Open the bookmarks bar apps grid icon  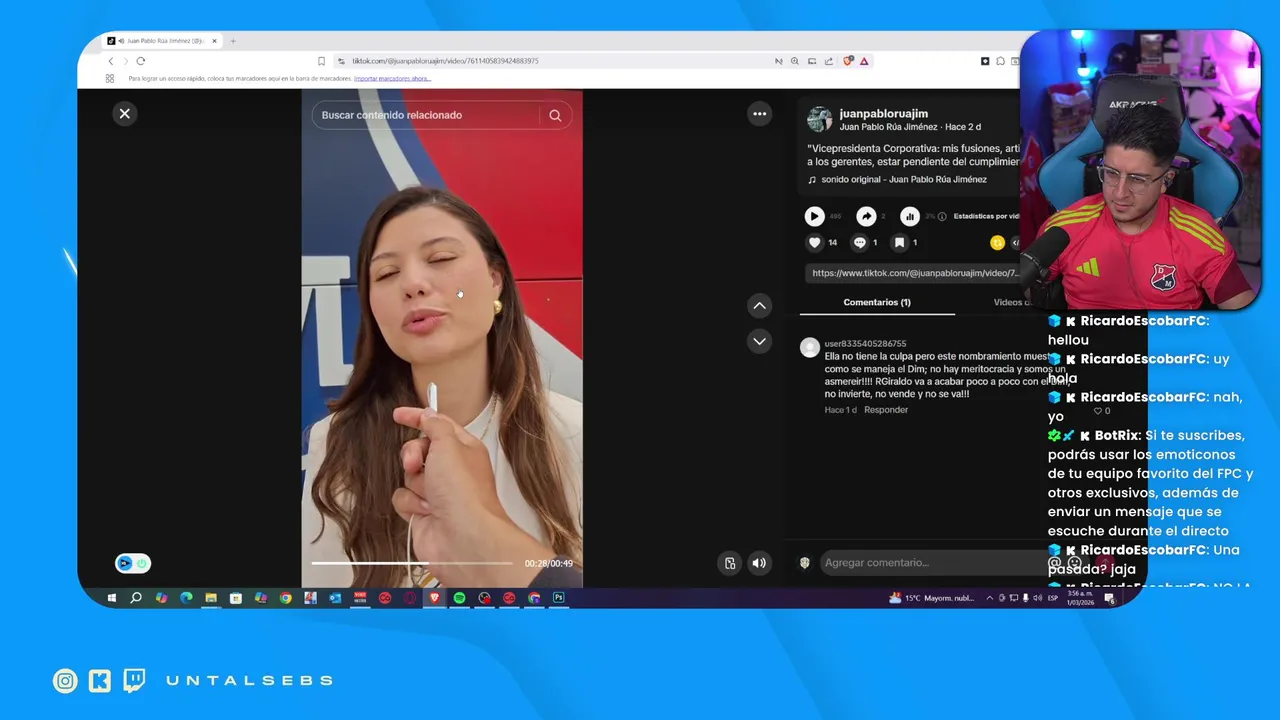point(110,78)
